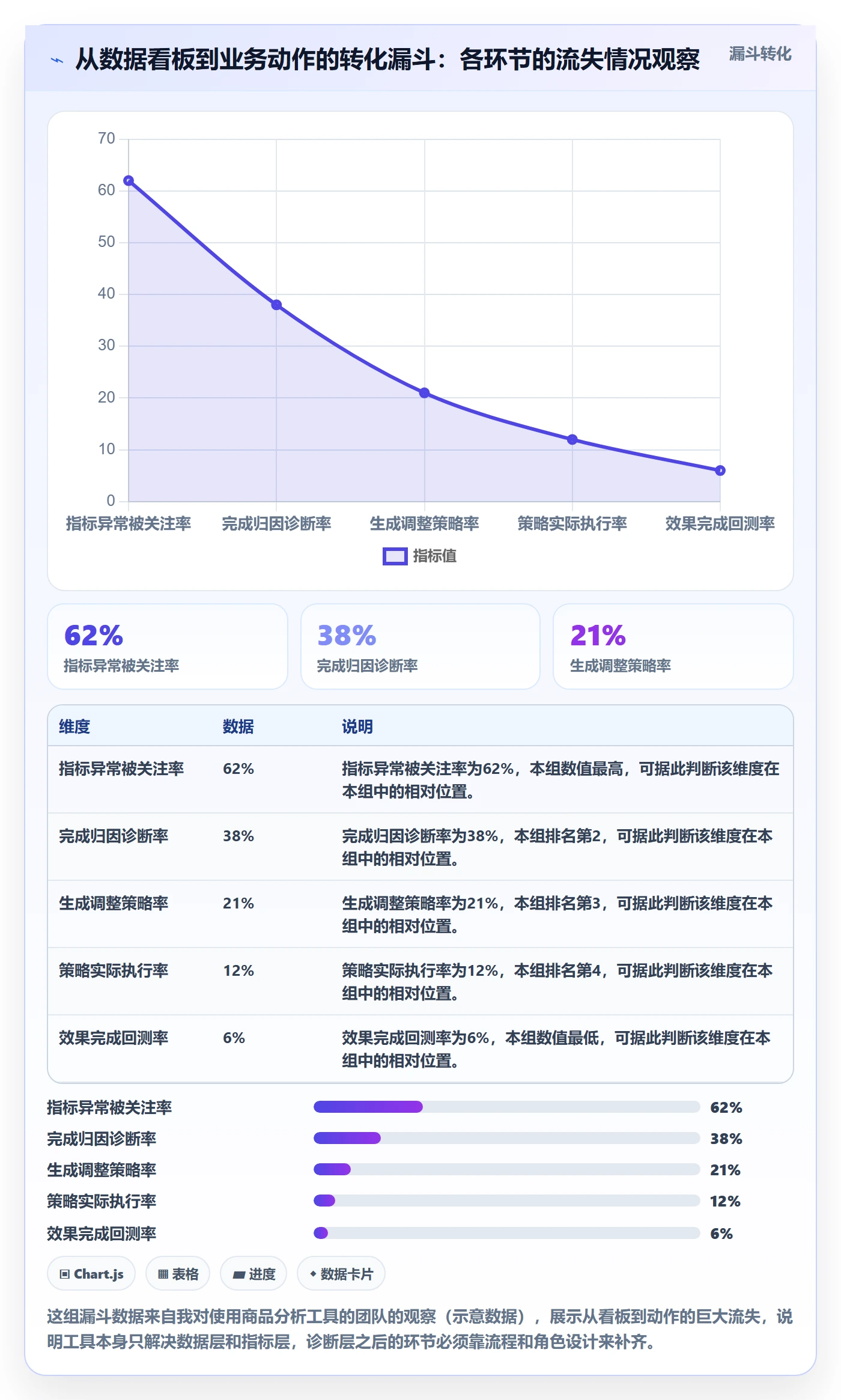Click the 38% progress bar
This screenshot has width=841, height=1400.
point(507,1138)
